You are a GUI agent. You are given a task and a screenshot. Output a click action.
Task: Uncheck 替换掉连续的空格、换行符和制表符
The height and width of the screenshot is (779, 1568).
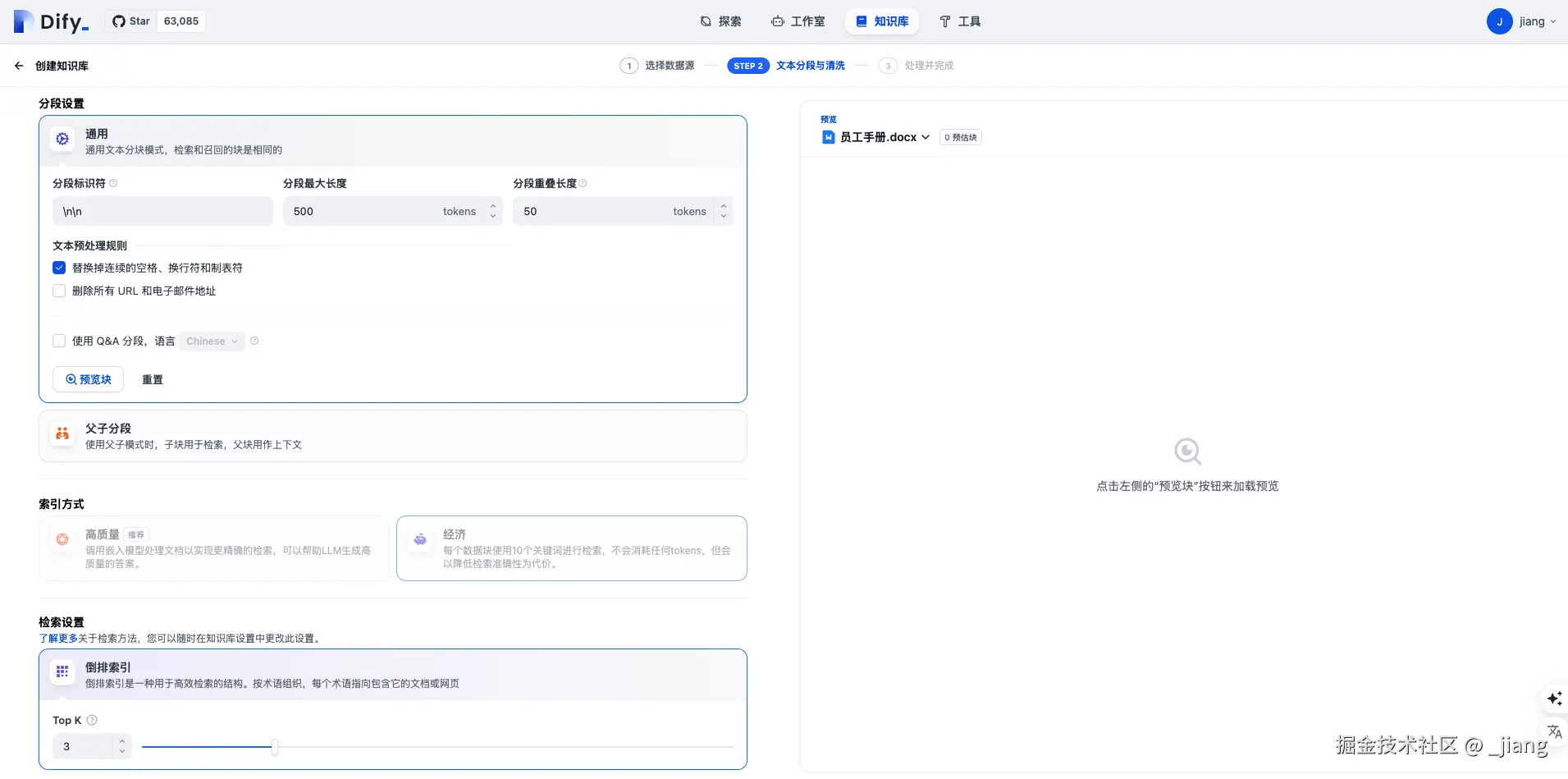58,267
